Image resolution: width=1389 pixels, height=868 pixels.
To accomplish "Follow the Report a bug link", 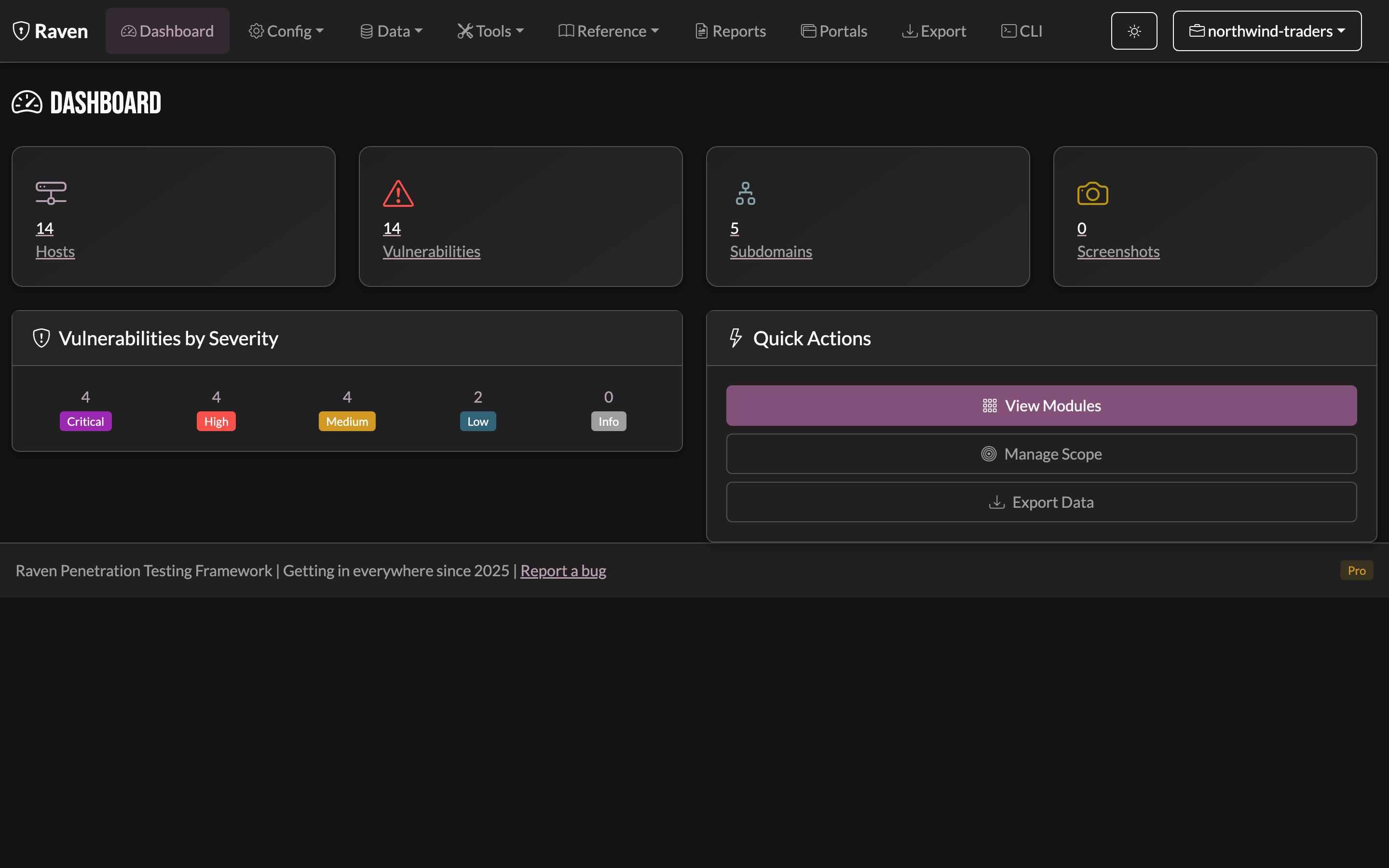I will [563, 570].
